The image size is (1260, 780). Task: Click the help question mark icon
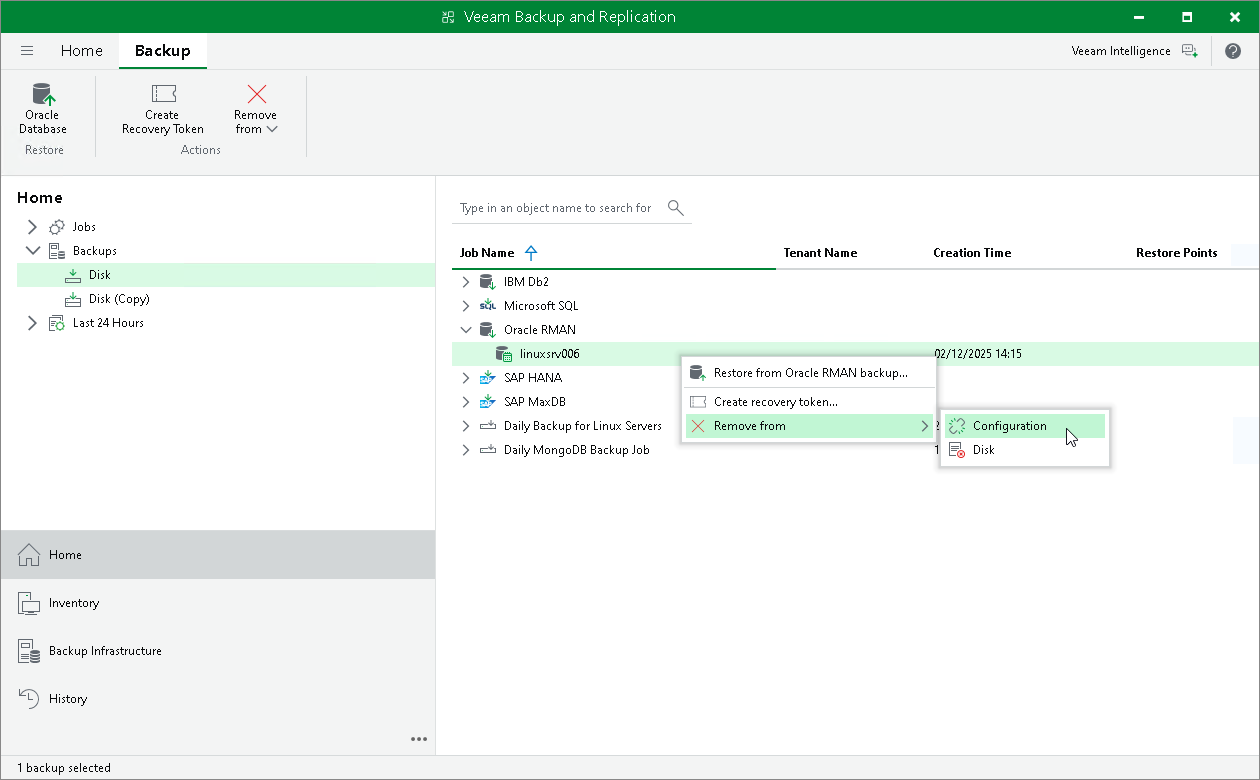(1232, 51)
